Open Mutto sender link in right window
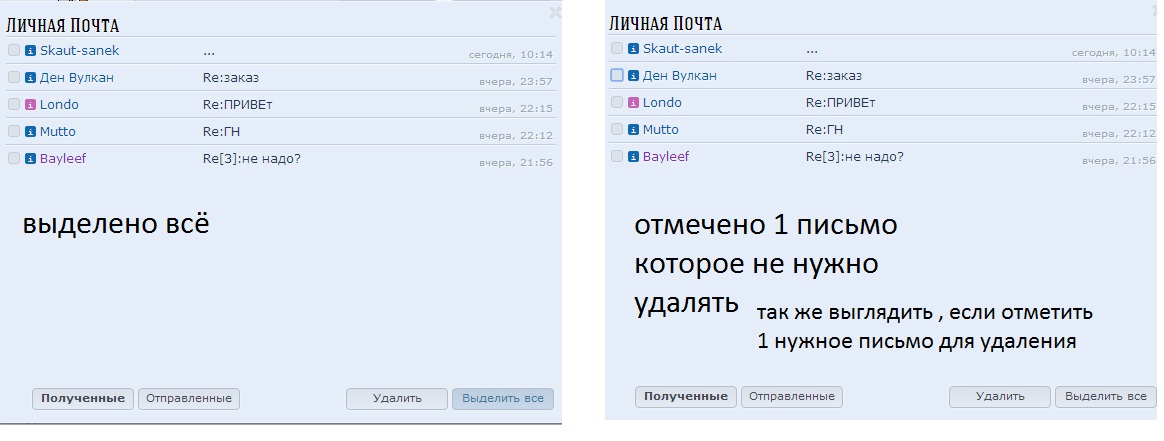The width and height of the screenshot is (1164, 441). [661, 129]
